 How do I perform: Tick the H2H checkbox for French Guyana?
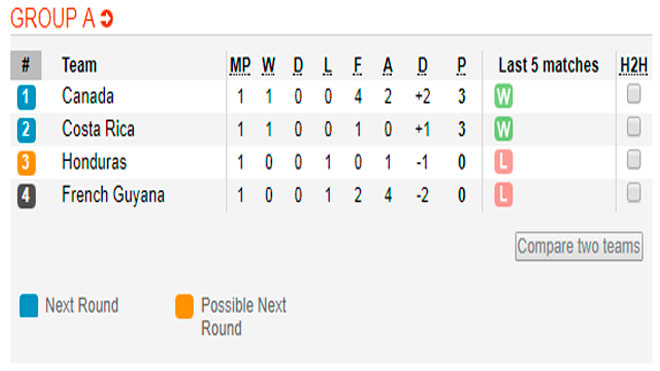[x=633, y=192]
